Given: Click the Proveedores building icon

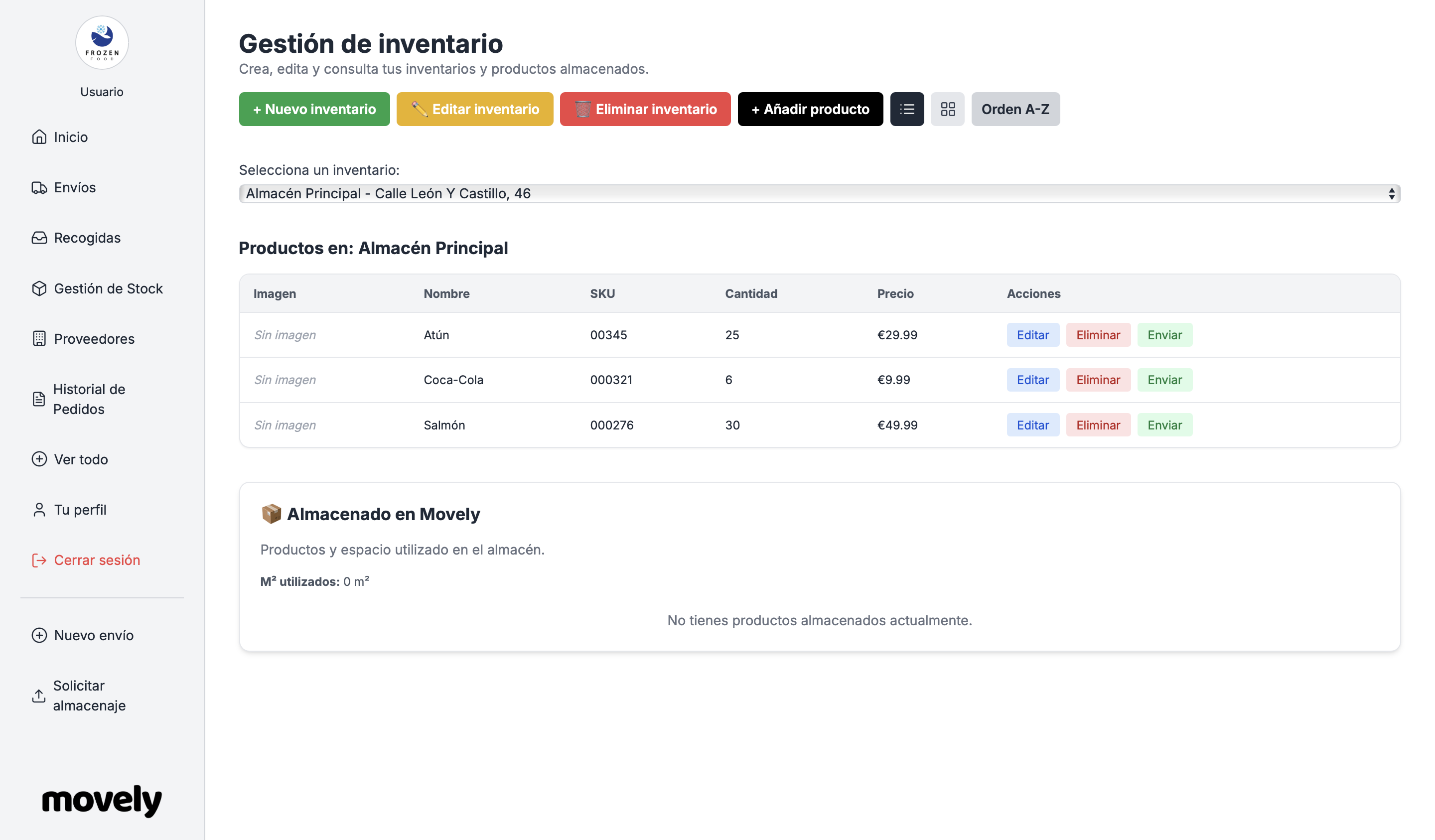Looking at the screenshot, I should [x=39, y=339].
